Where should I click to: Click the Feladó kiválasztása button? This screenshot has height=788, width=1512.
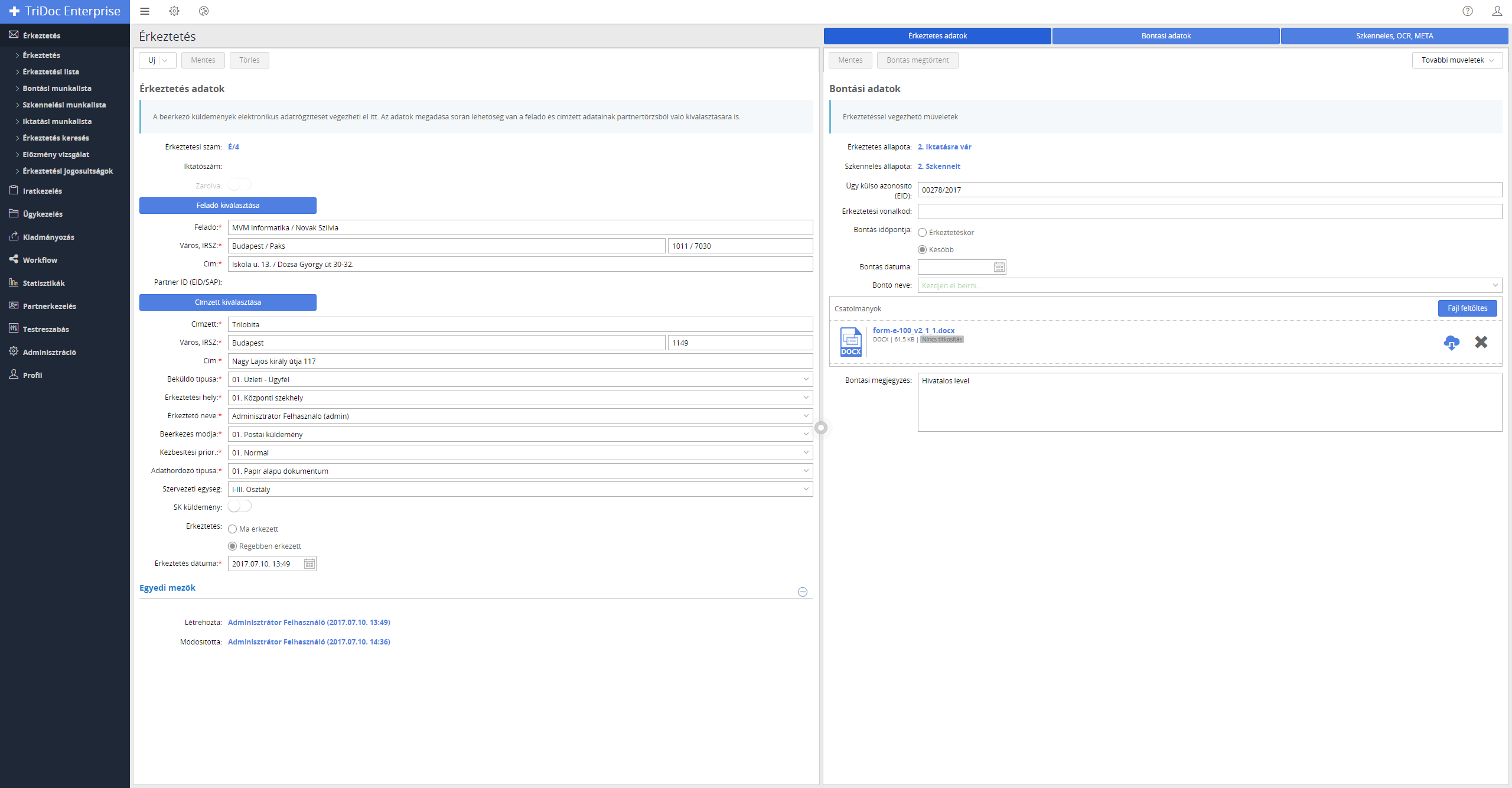point(228,206)
